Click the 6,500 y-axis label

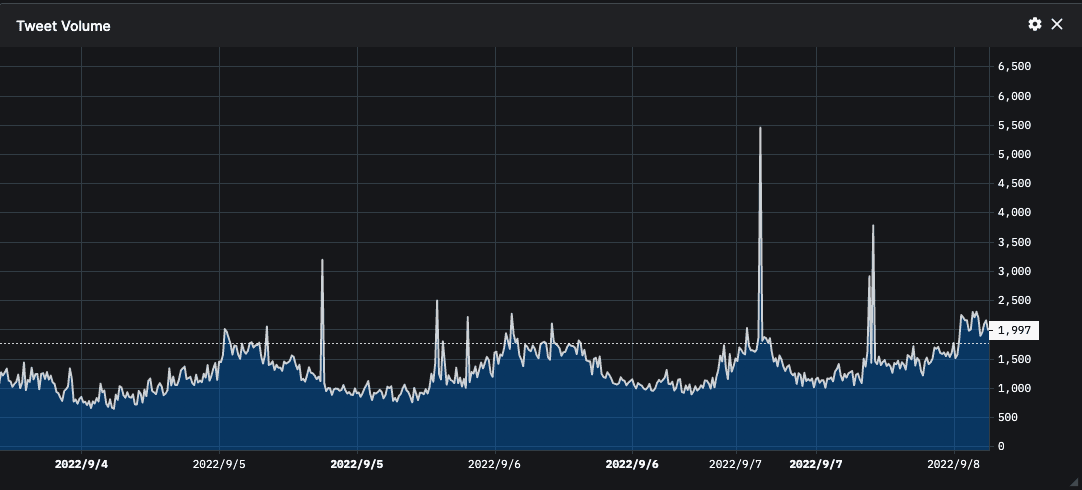click(x=1014, y=66)
